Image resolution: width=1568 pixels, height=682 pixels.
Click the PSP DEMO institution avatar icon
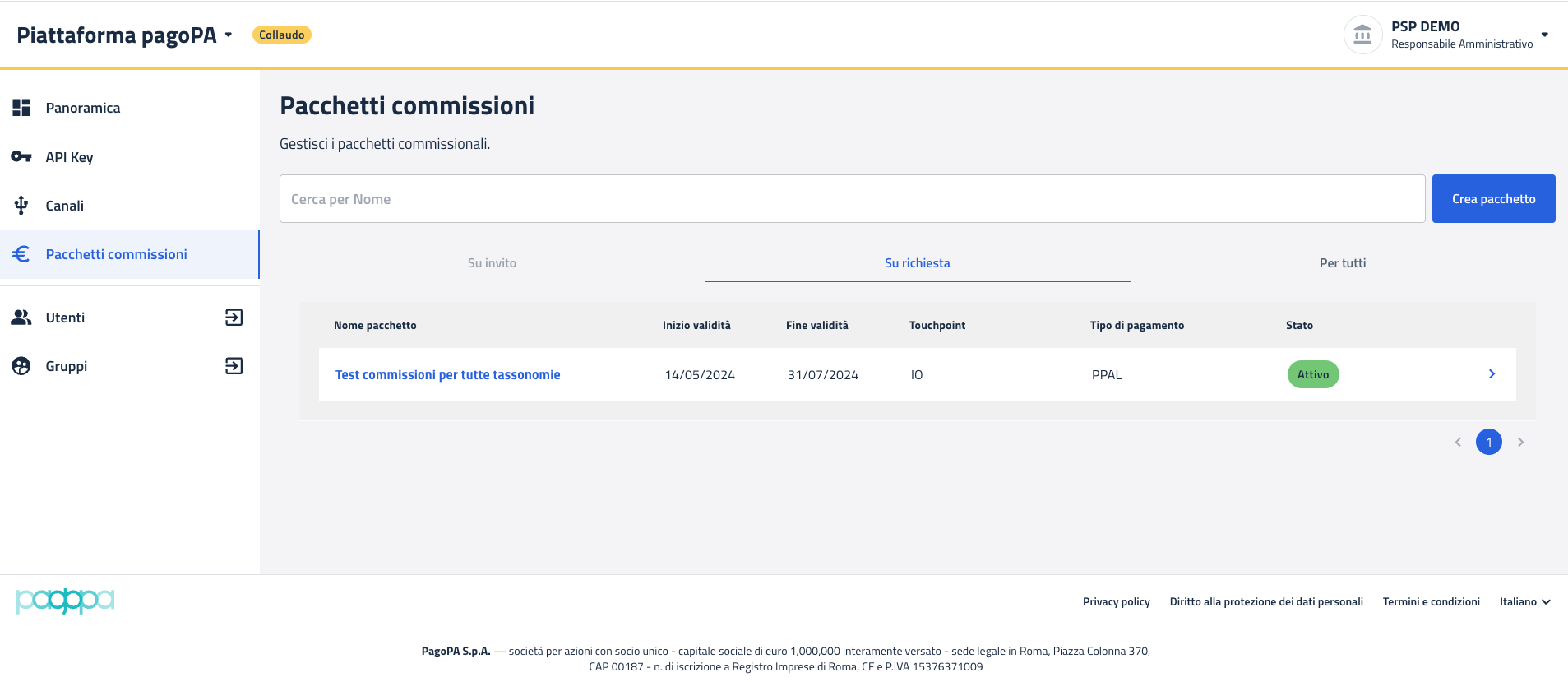tap(1362, 35)
